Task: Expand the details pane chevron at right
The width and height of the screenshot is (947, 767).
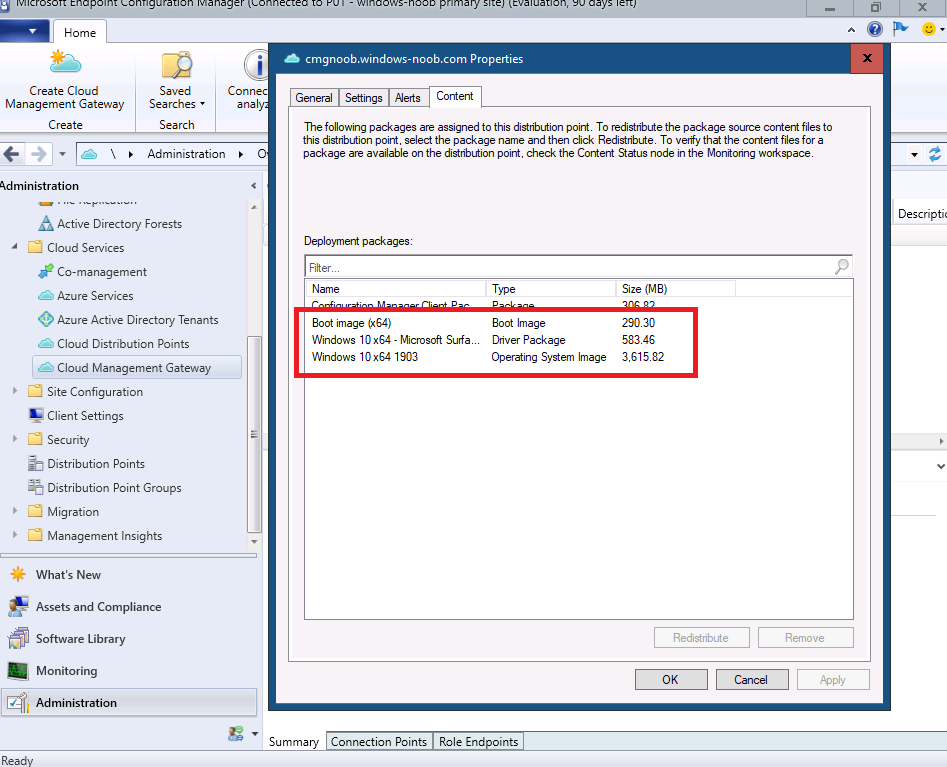Action: (x=940, y=466)
